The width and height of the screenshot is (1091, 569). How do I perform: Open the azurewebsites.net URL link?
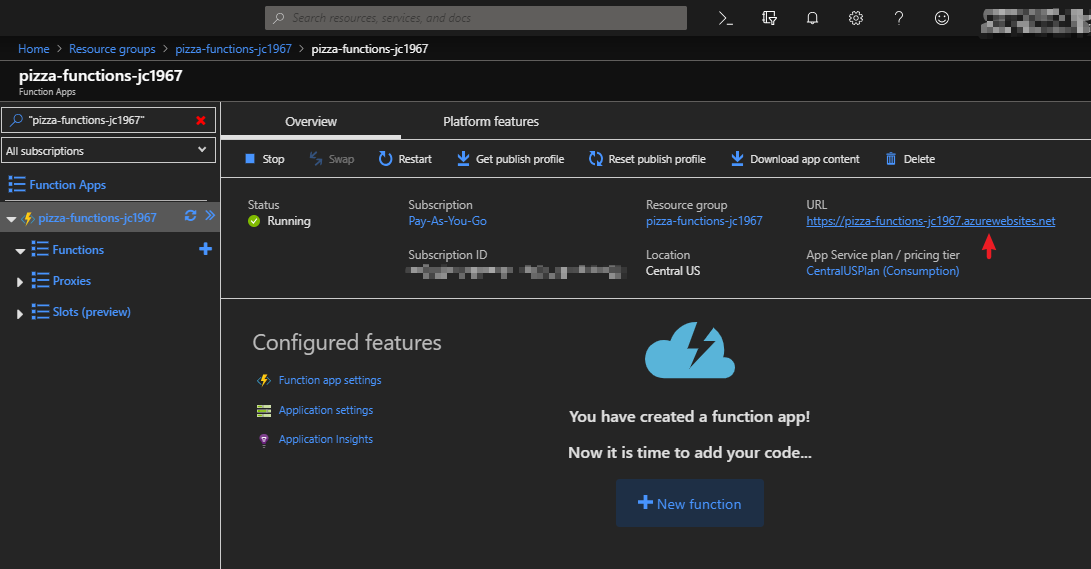coord(931,221)
